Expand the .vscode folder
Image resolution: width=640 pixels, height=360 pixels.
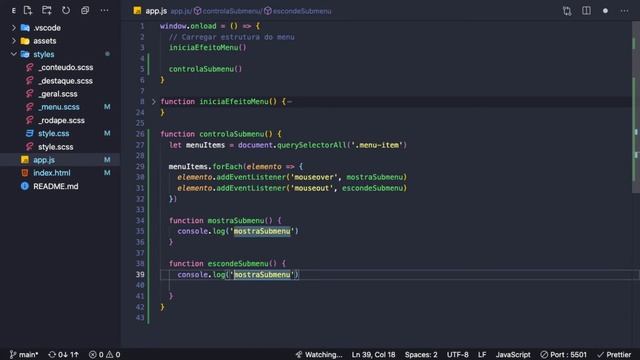pos(14,28)
